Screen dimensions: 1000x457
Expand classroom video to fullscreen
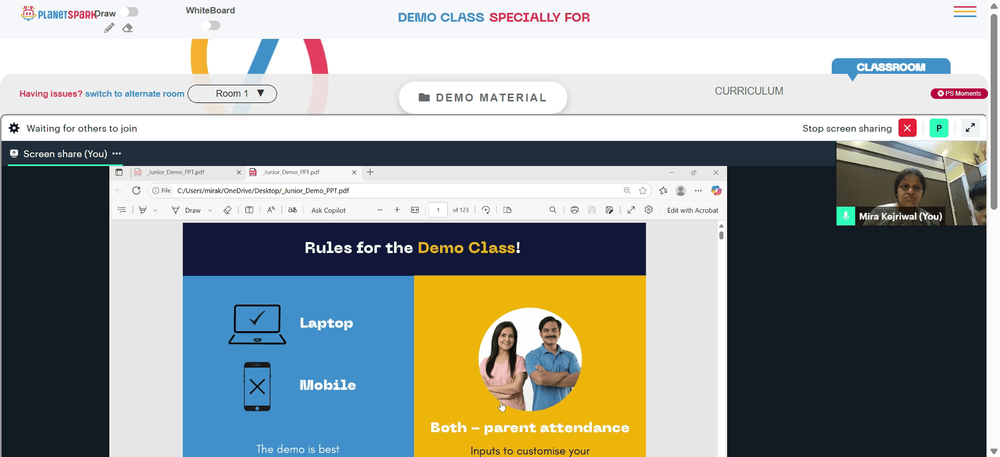970,128
